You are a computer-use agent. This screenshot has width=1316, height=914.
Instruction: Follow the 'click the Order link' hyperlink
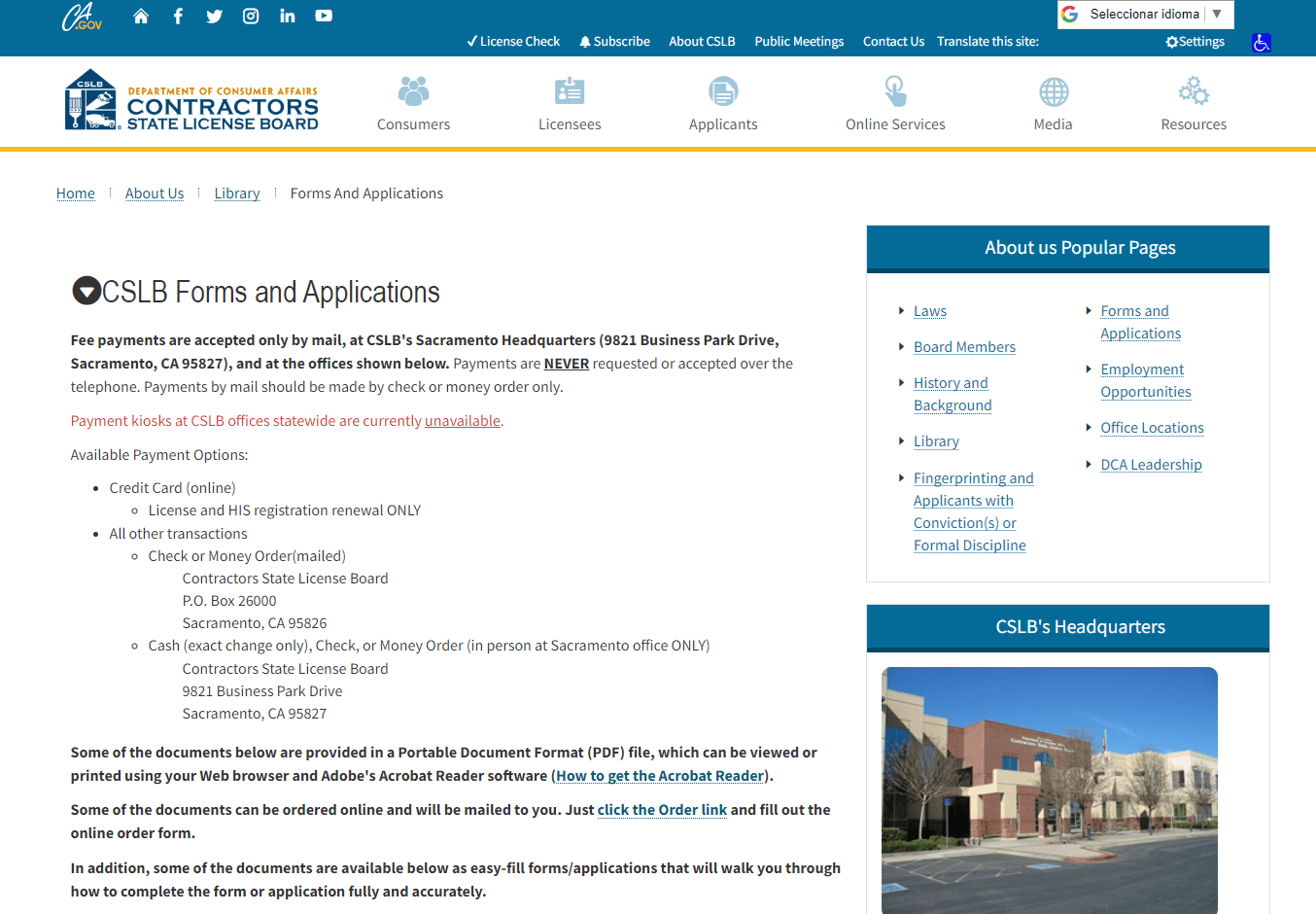[662, 810]
